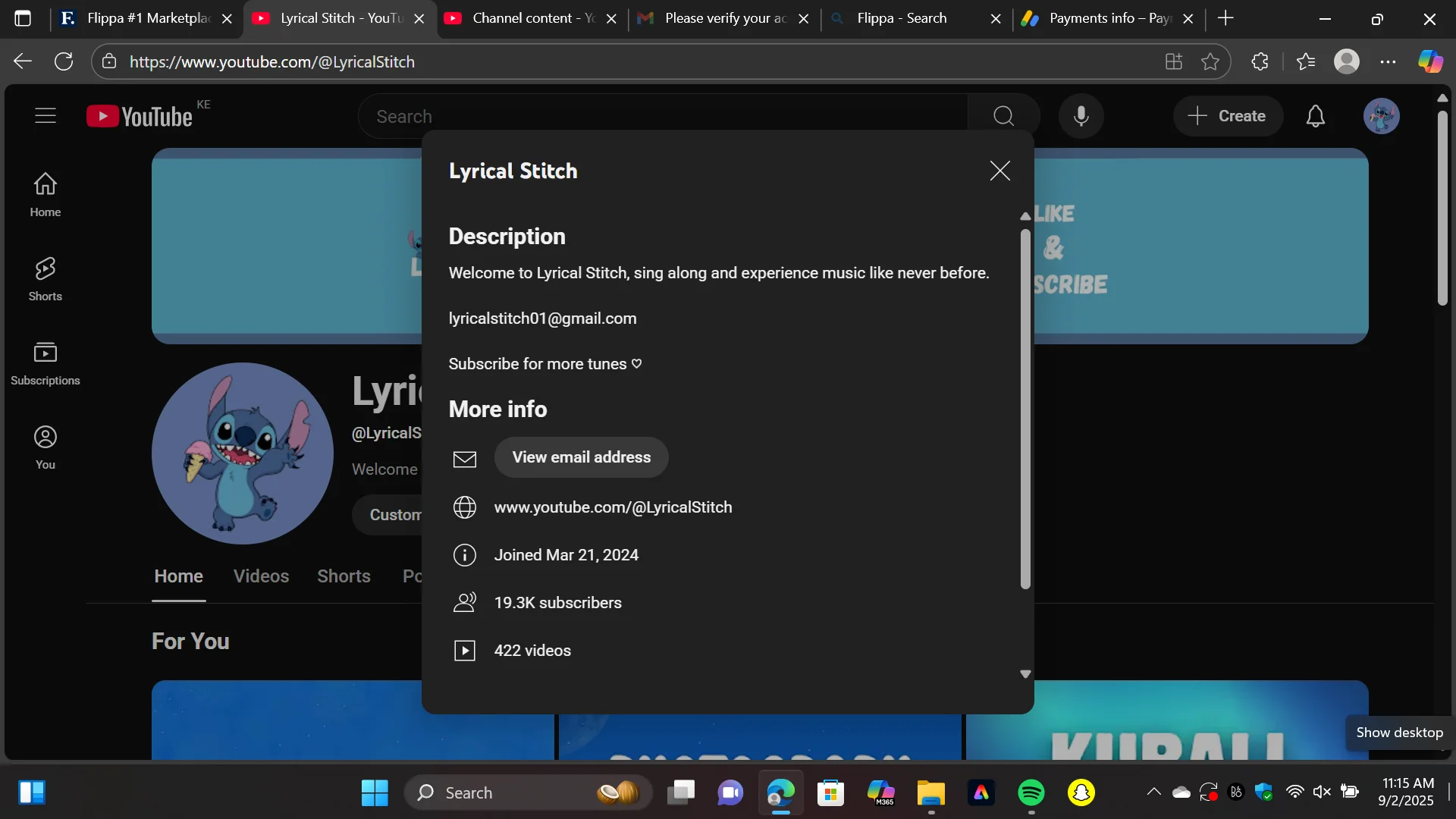
Task: Close the Lyrical Stitch browser tab
Action: (x=419, y=19)
